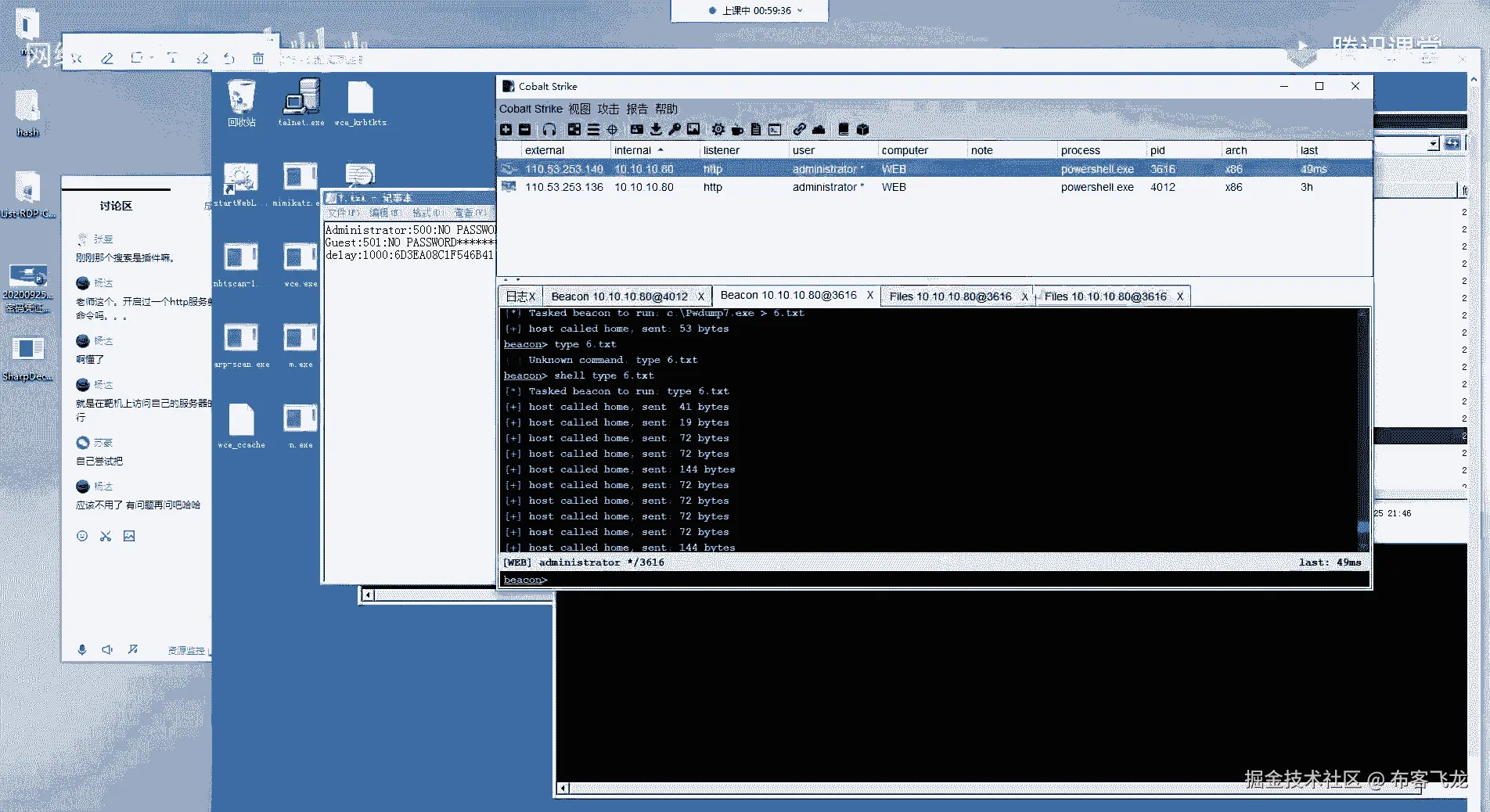Generate Windows executable gear icon
Viewport: 1490px width, 812px height.
click(718, 129)
